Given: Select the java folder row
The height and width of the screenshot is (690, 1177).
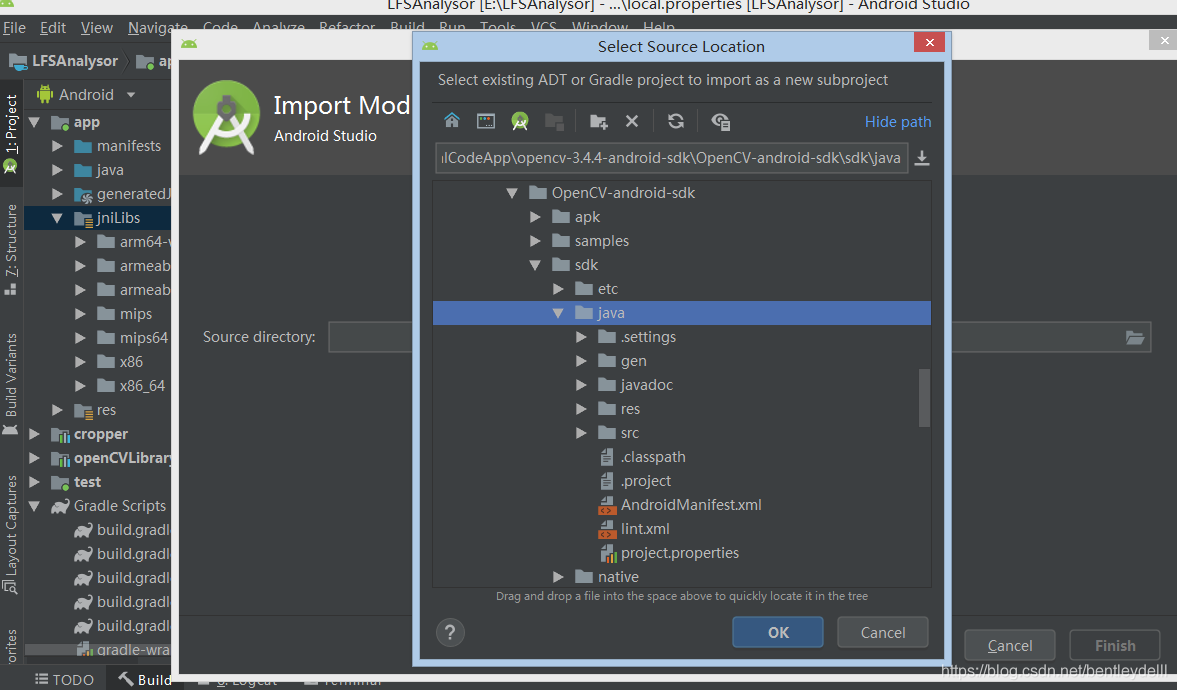Looking at the screenshot, I should point(682,313).
